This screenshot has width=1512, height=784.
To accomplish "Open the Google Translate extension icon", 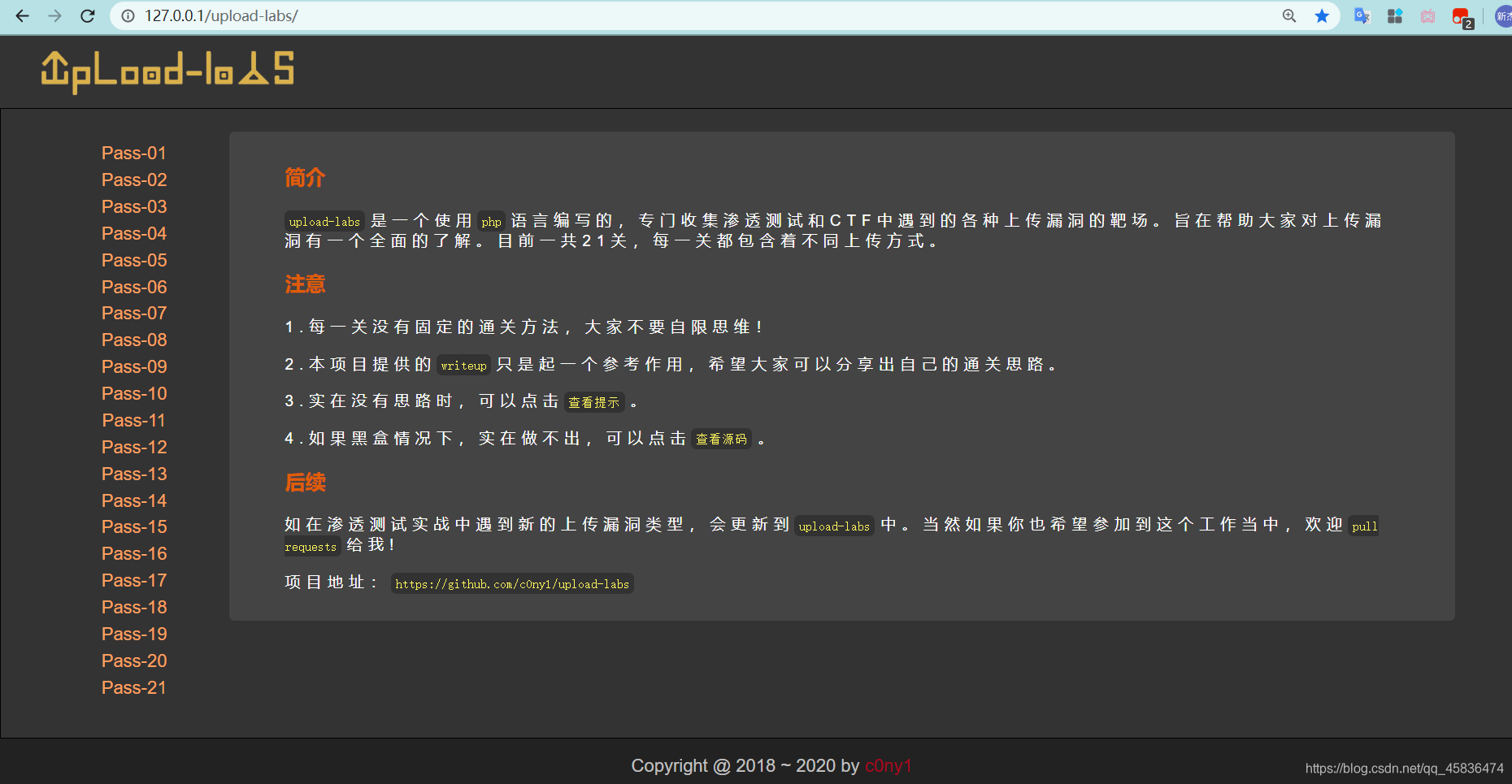I will [1362, 15].
